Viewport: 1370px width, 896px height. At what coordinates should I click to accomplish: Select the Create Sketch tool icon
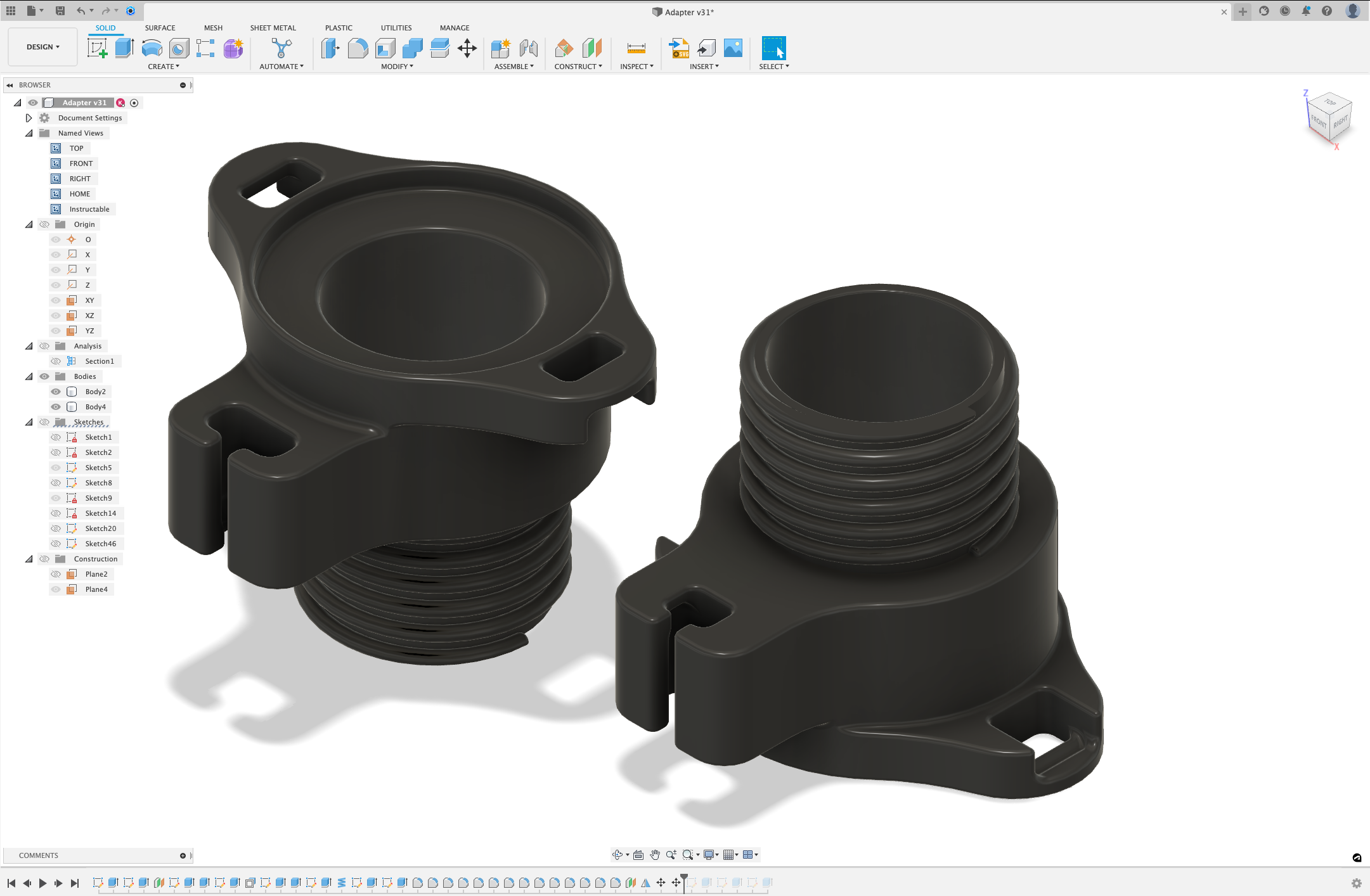[x=97, y=48]
